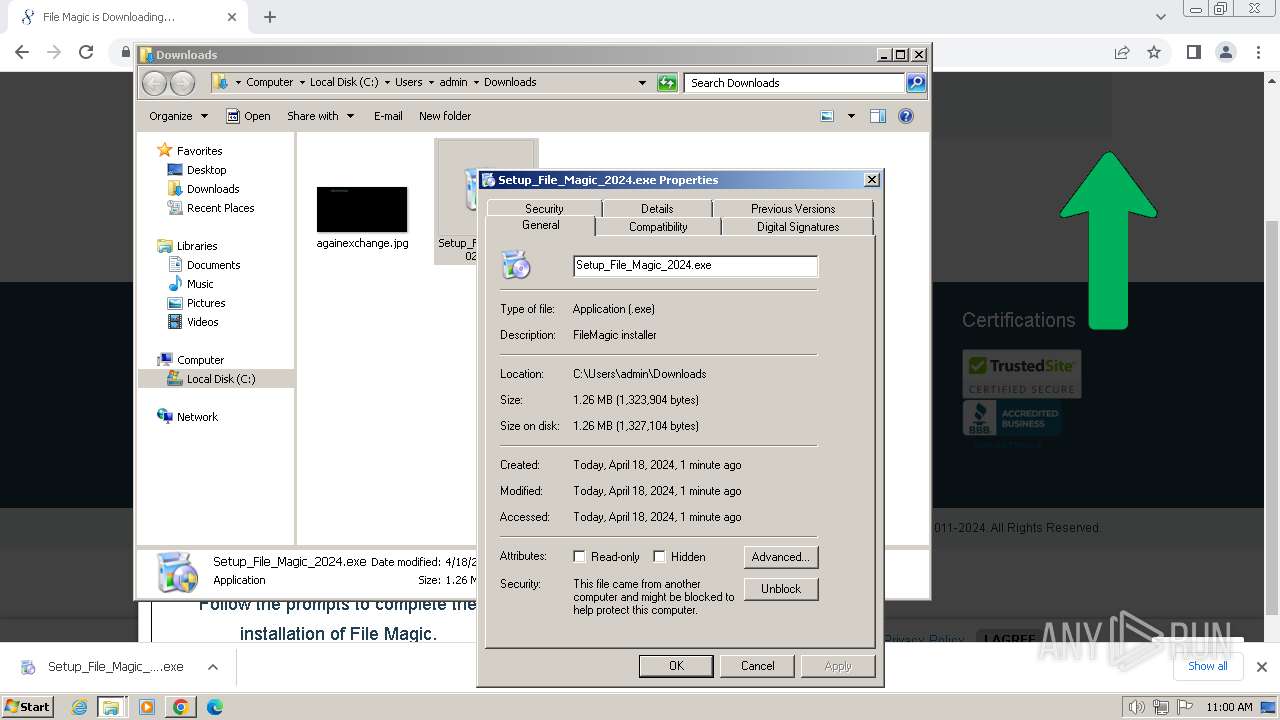Open the Chrome profile avatar
Viewport: 1280px width, 720px height.
[1225, 52]
